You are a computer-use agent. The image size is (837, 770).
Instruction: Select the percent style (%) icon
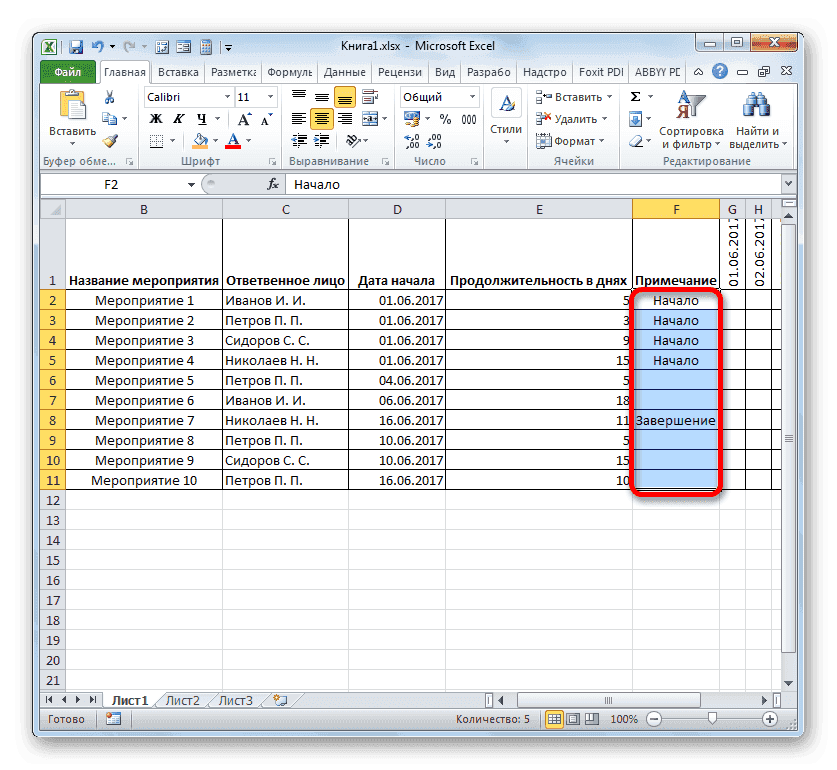[x=444, y=118]
